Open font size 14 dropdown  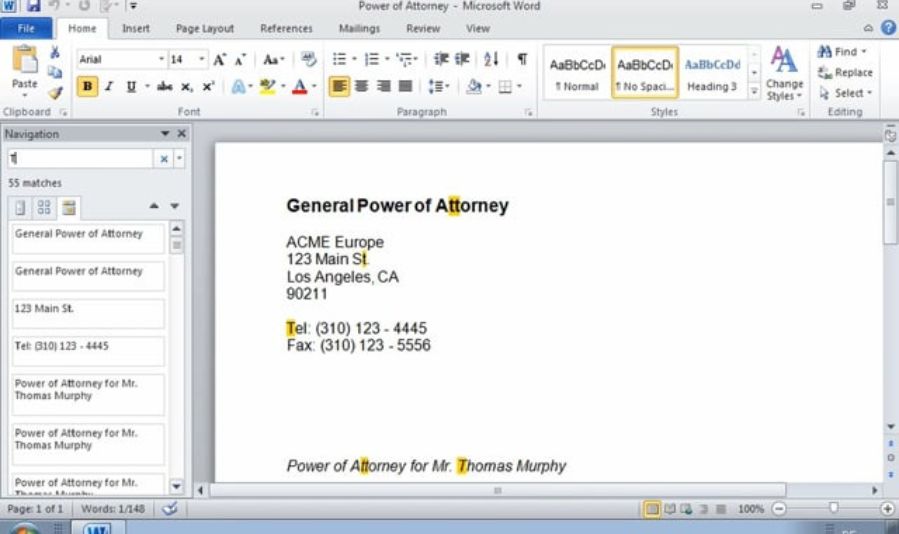point(201,59)
